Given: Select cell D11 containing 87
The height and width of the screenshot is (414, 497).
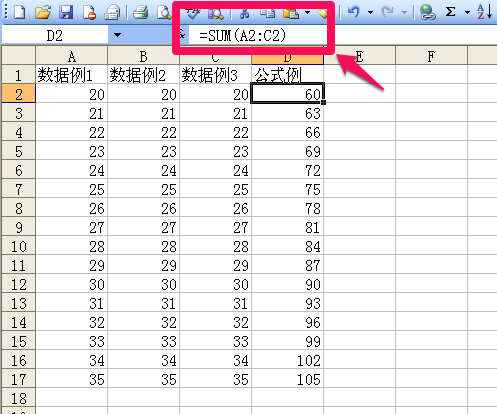Looking at the screenshot, I should (287, 265).
